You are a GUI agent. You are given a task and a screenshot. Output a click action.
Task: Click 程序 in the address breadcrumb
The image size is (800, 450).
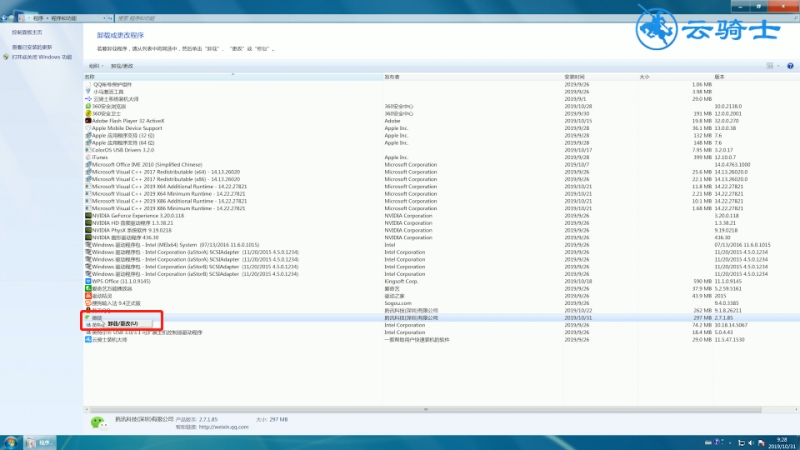(38, 18)
